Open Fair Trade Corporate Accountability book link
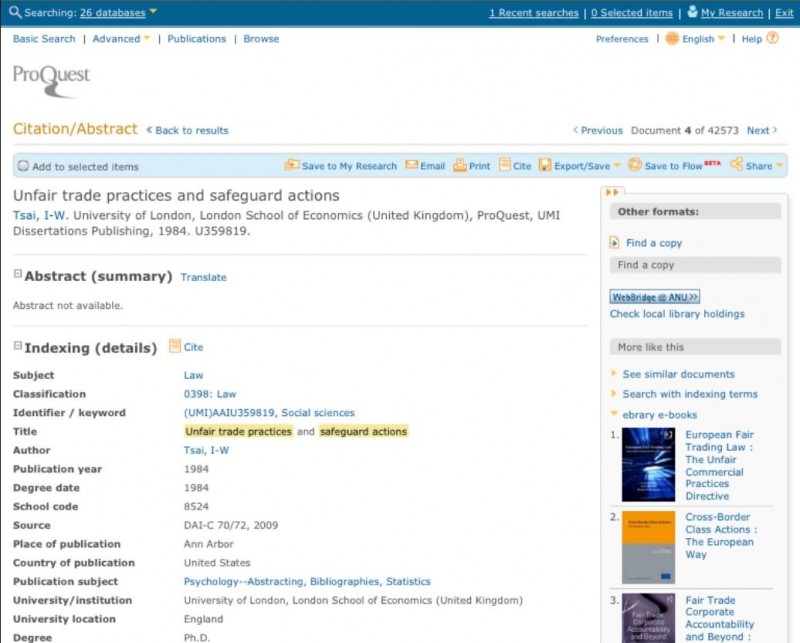Screen dimensions: 800x643 [719, 619]
